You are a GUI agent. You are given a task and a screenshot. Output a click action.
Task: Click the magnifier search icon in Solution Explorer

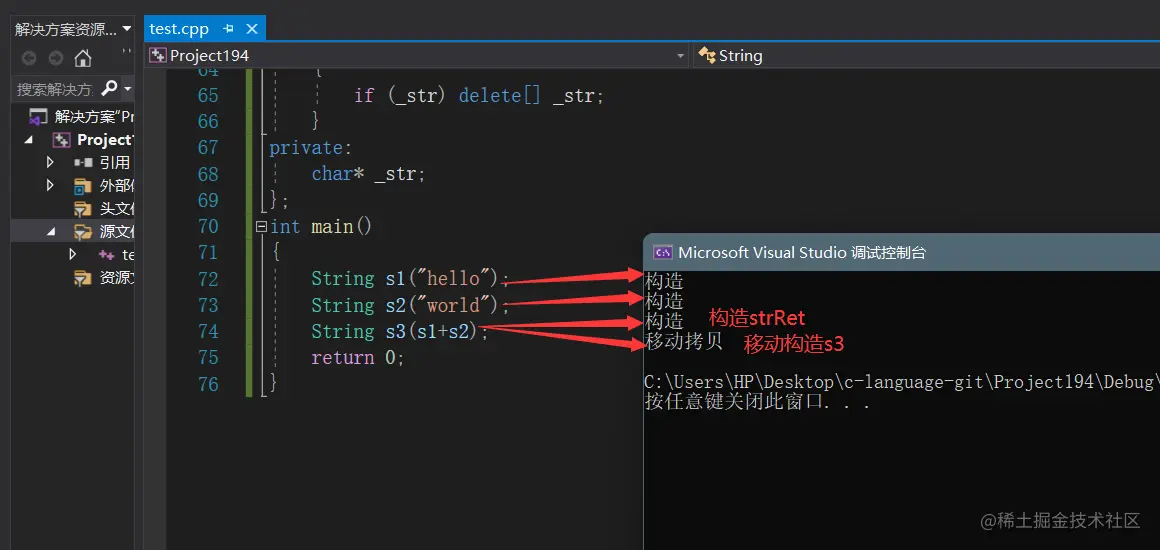click(x=109, y=89)
